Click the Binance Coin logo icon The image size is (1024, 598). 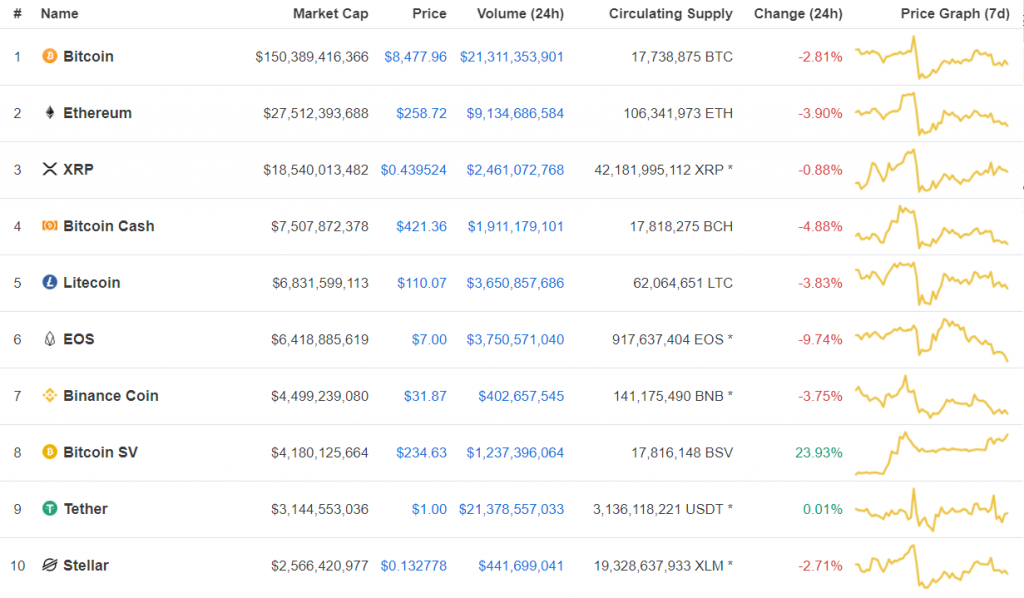point(50,396)
